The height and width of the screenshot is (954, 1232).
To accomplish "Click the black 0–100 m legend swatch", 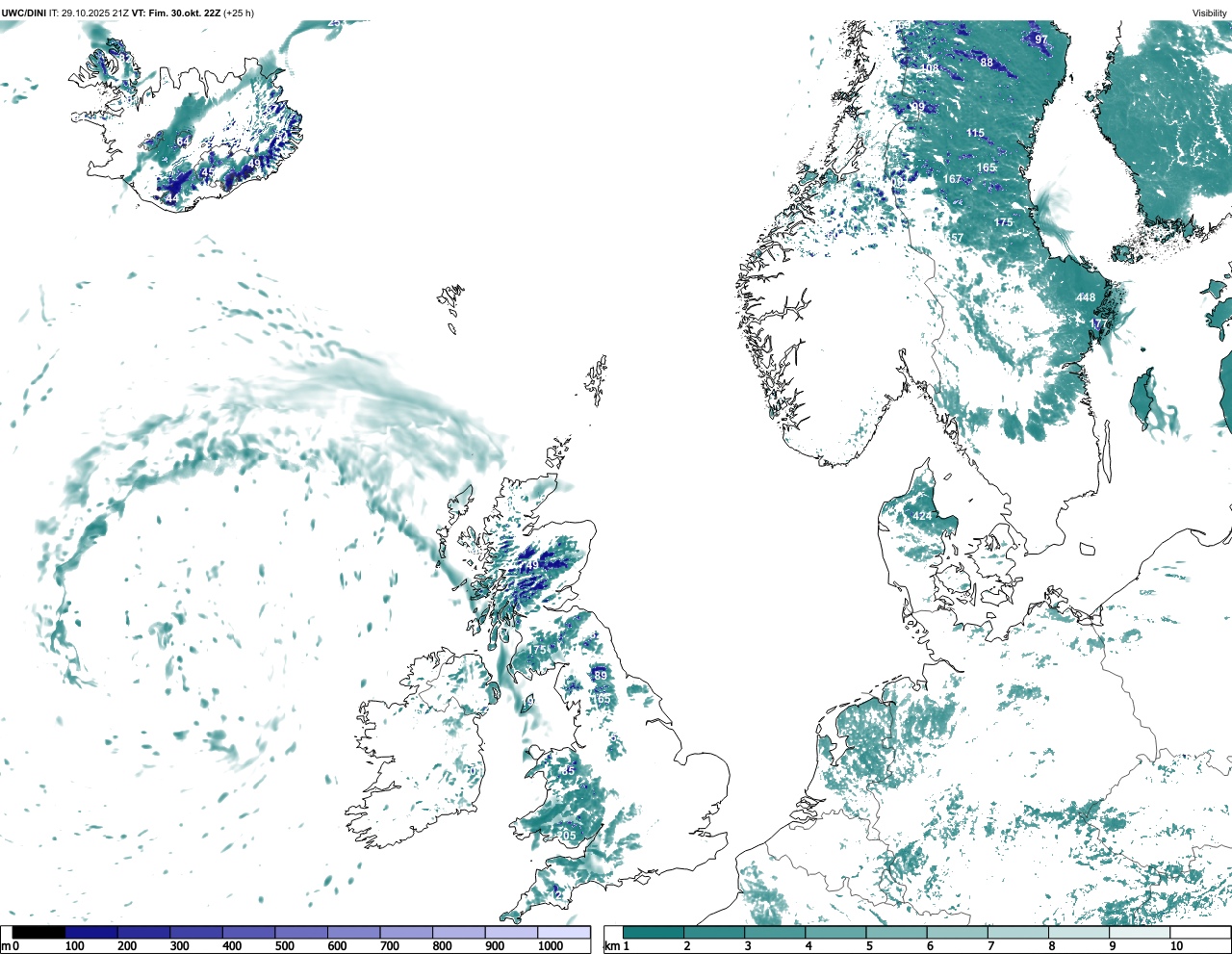I will 38,932.
